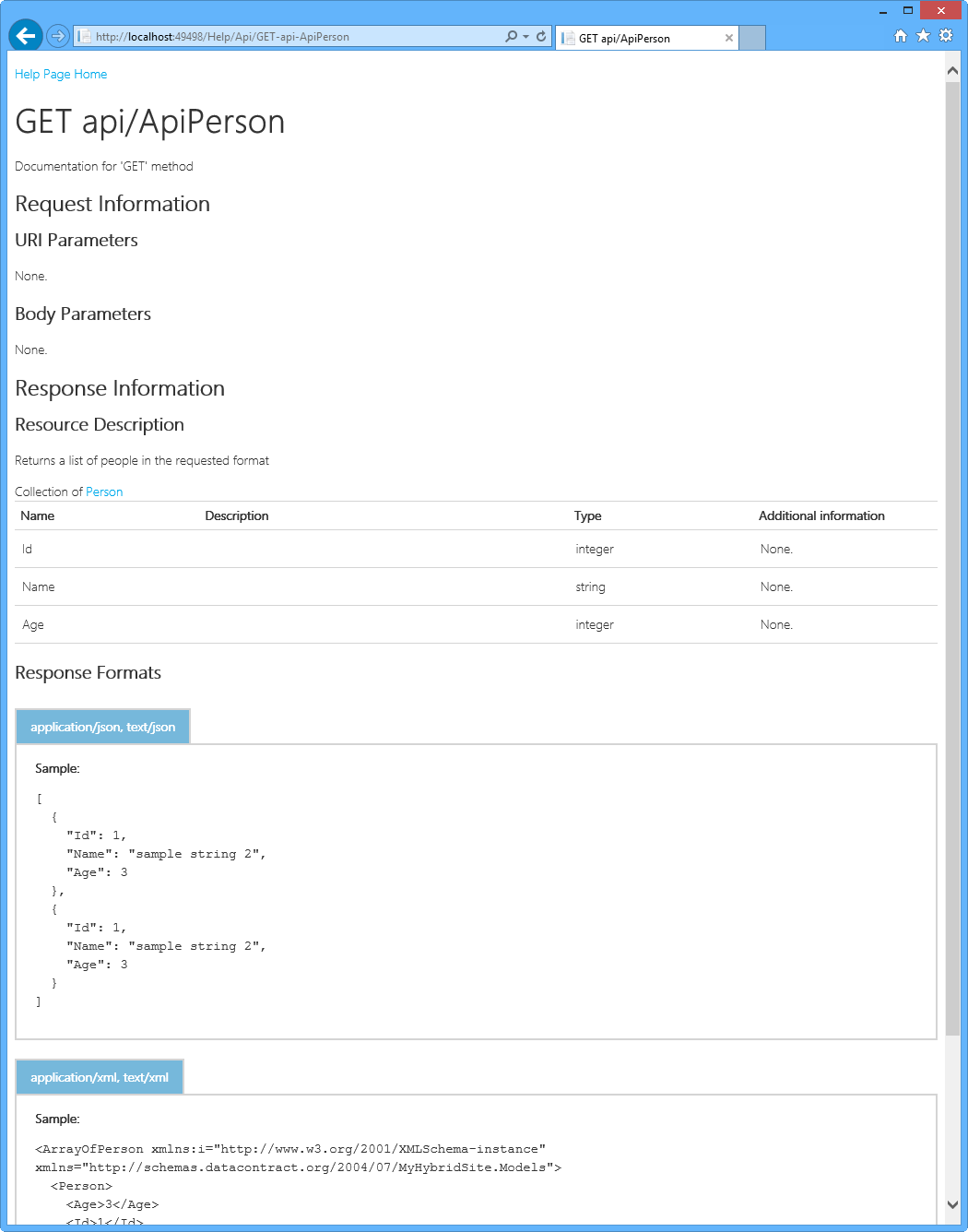Follow the Person hyperlink
Image resolution: width=968 pixels, height=1232 pixels.
coord(104,492)
